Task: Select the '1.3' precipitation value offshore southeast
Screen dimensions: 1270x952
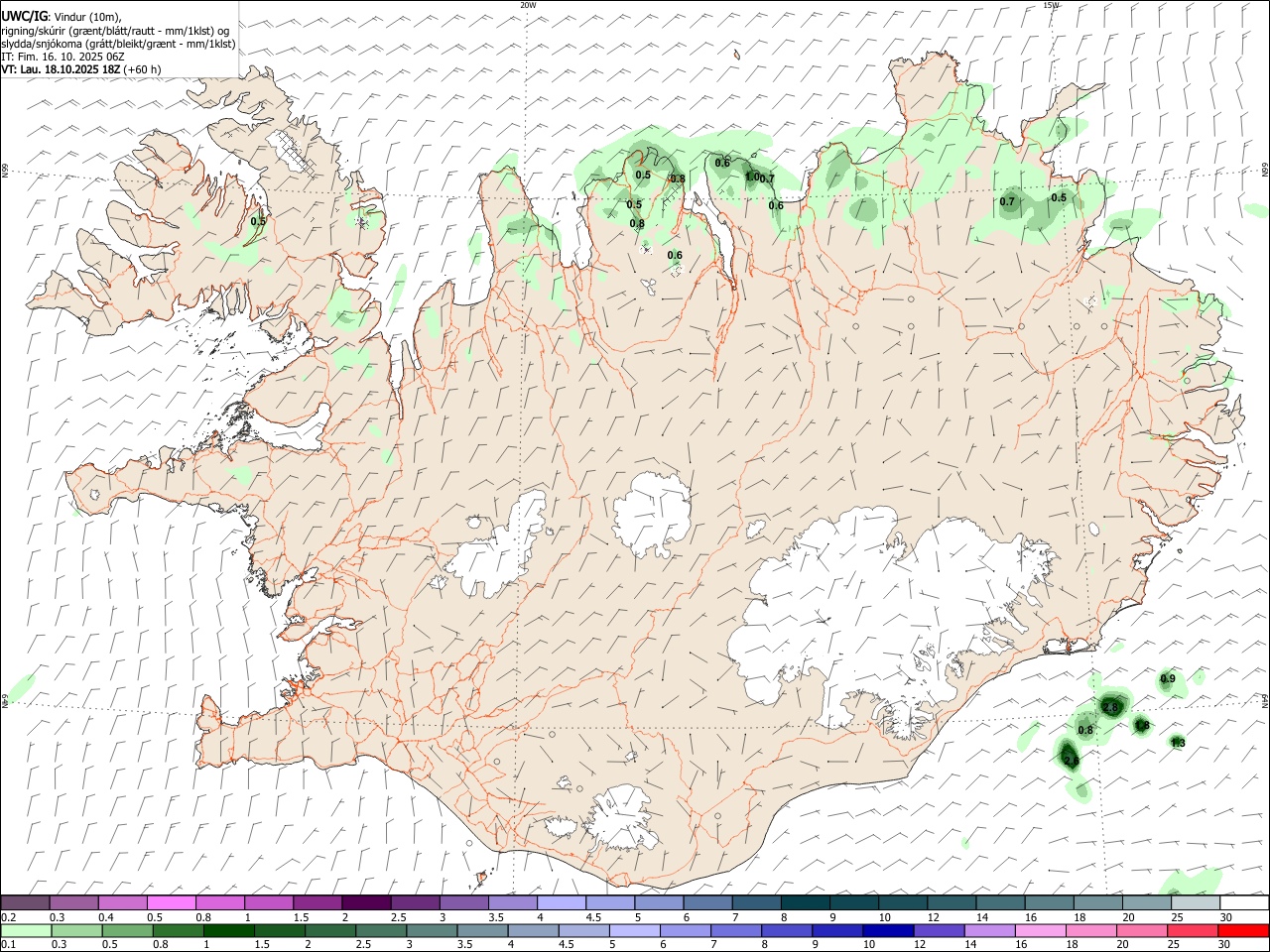Action: (x=1178, y=743)
